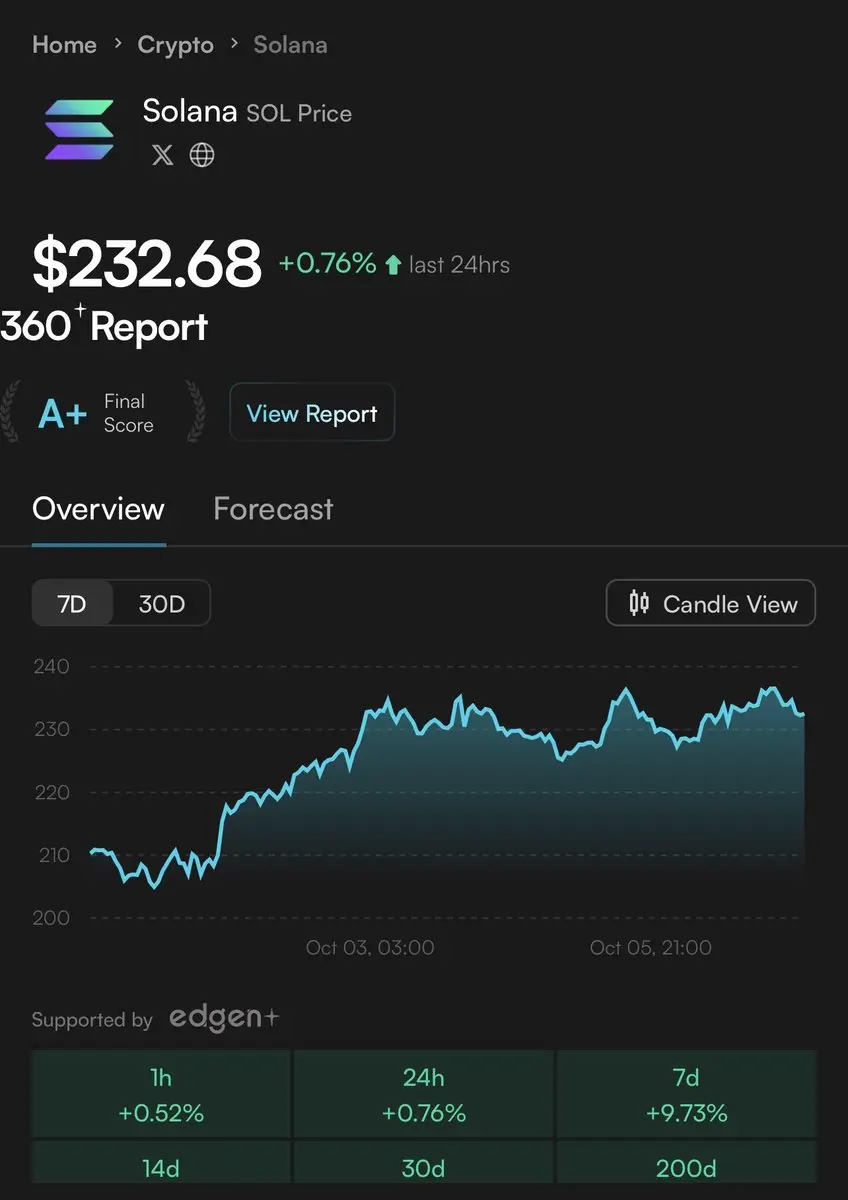Open Solana's website globe icon
The width and height of the screenshot is (848, 1200).
(x=202, y=155)
